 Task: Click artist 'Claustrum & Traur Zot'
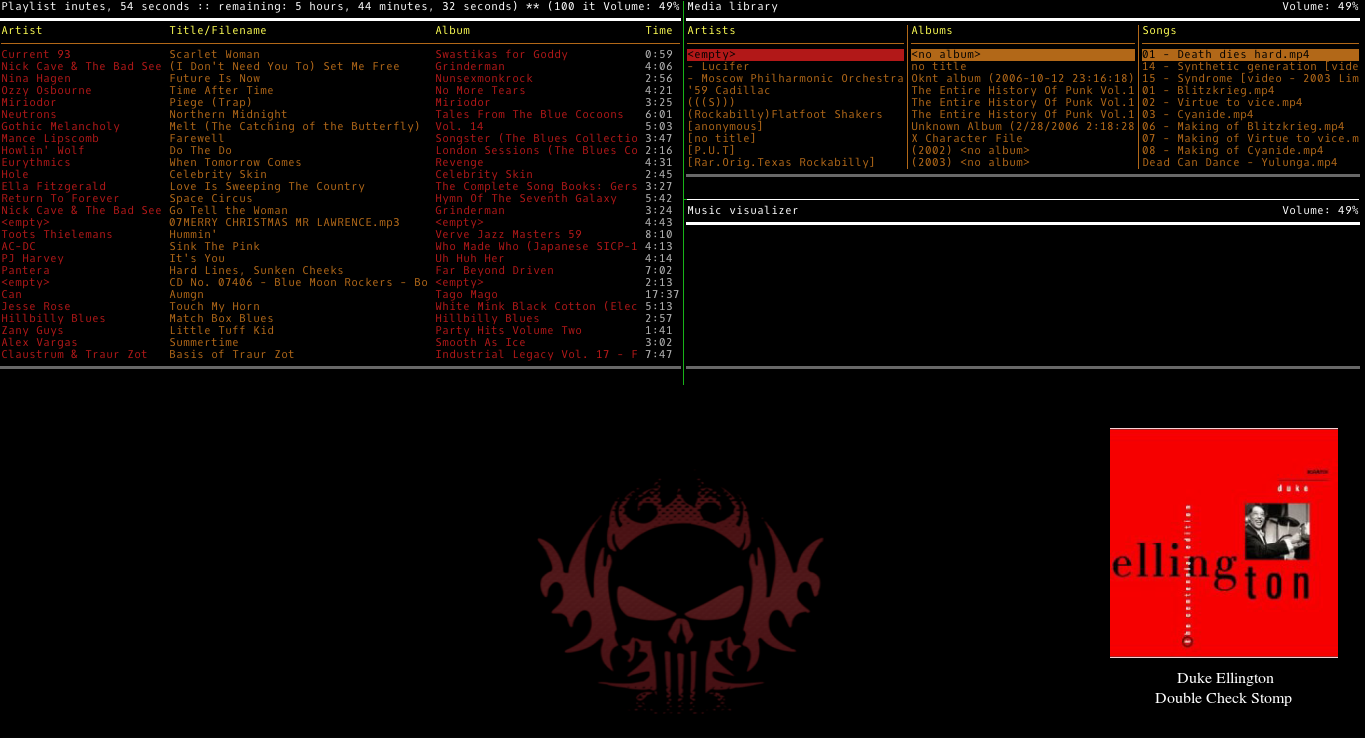pyautogui.click(x=74, y=355)
